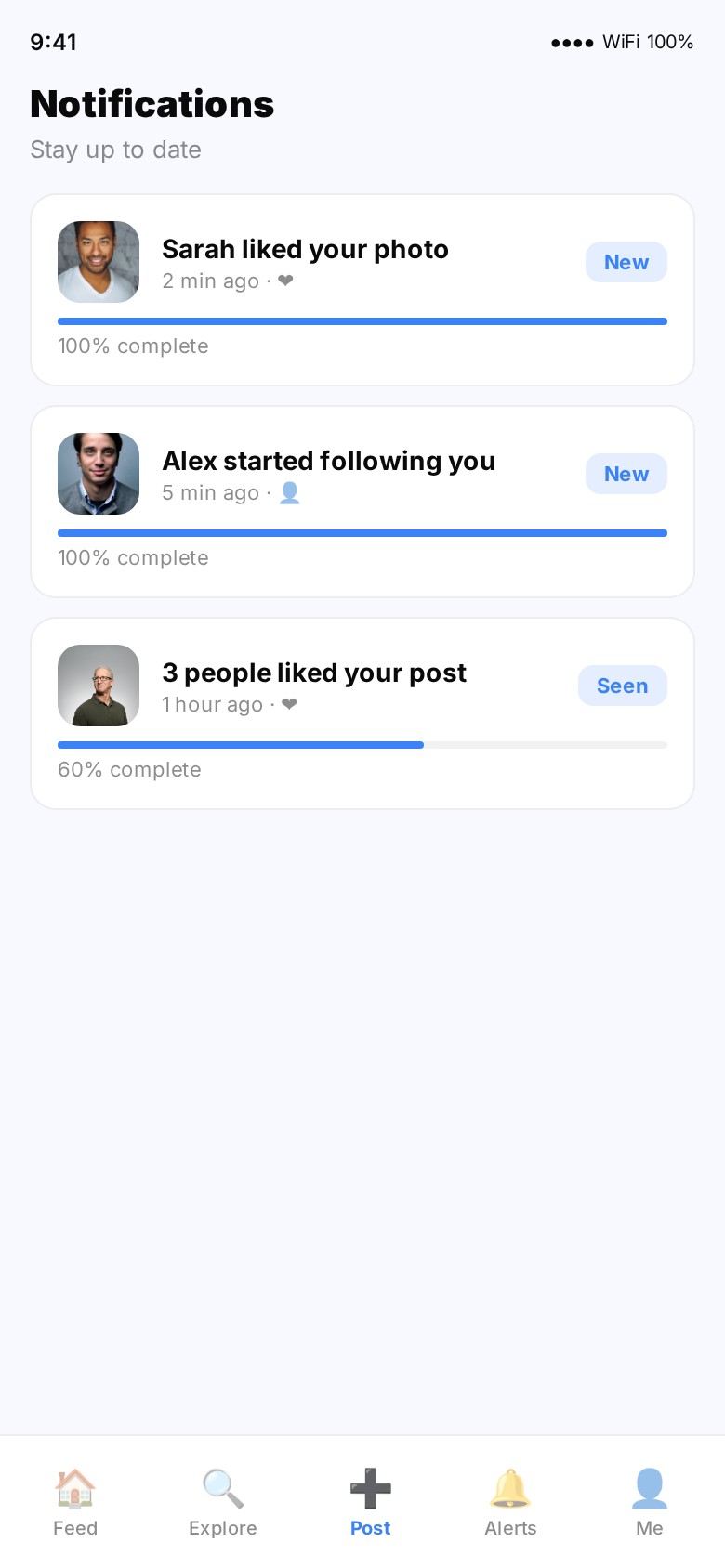
Task: Click the heart icon in the 3 likes notification
Action: pyautogui.click(x=289, y=704)
